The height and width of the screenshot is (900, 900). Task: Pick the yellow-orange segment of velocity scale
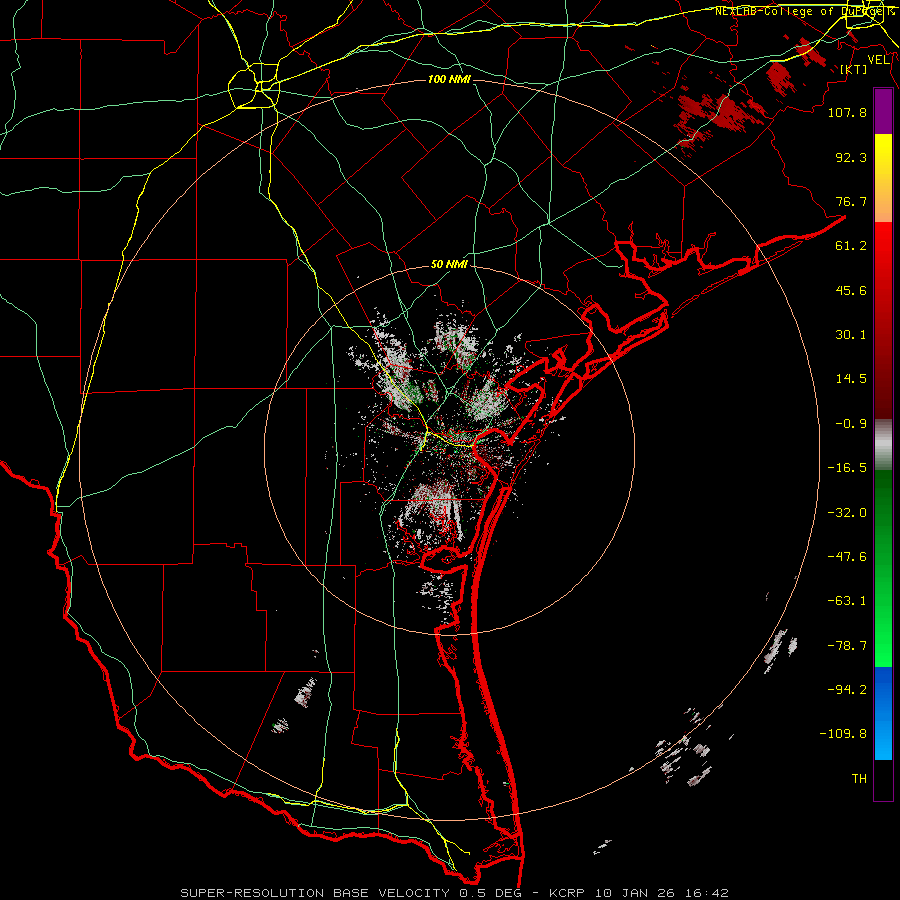(883, 178)
